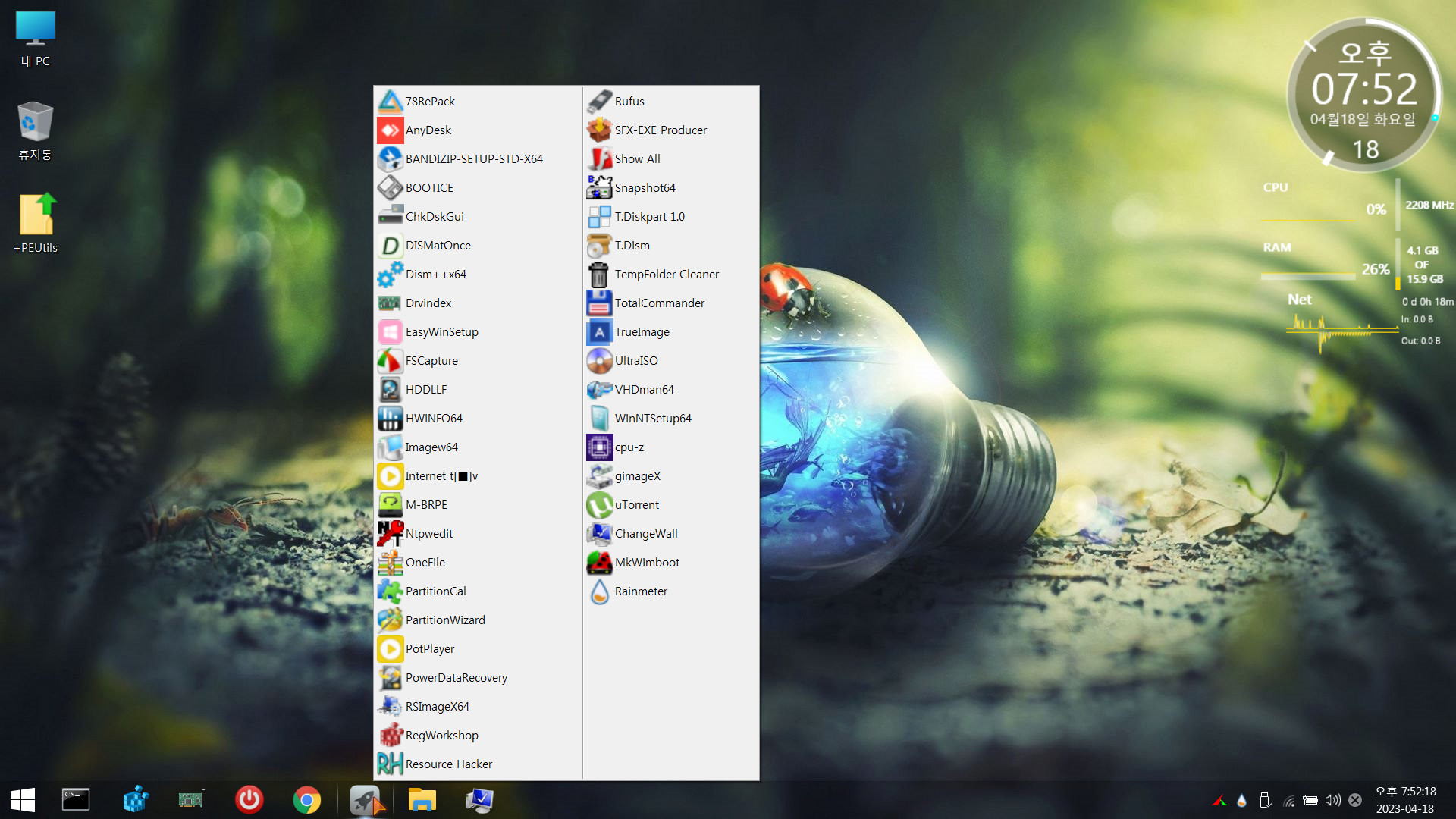Click the +PEUtils desktop shortcut

pyautogui.click(x=36, y=224)
